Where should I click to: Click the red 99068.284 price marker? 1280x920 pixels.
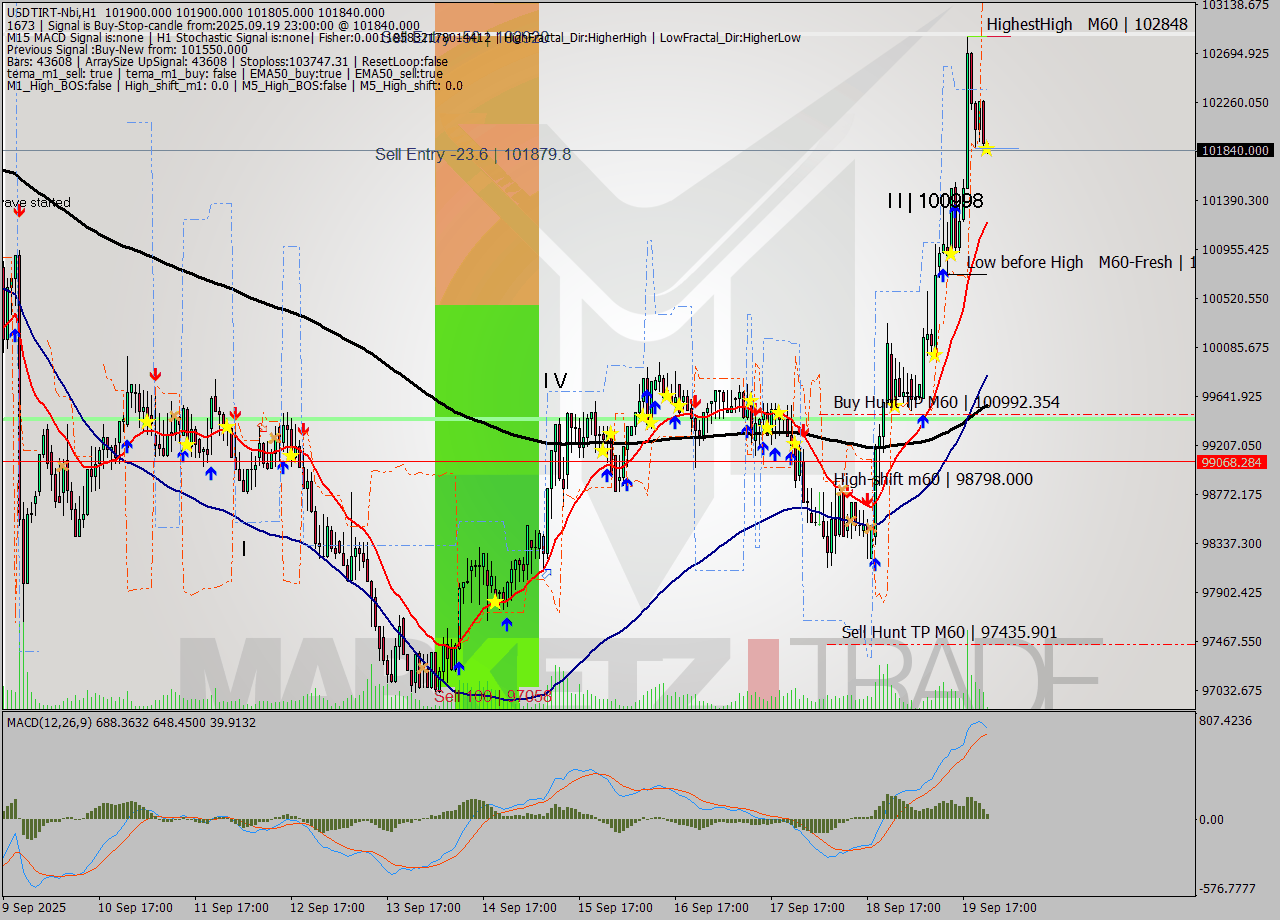[x=1234, y=461]
